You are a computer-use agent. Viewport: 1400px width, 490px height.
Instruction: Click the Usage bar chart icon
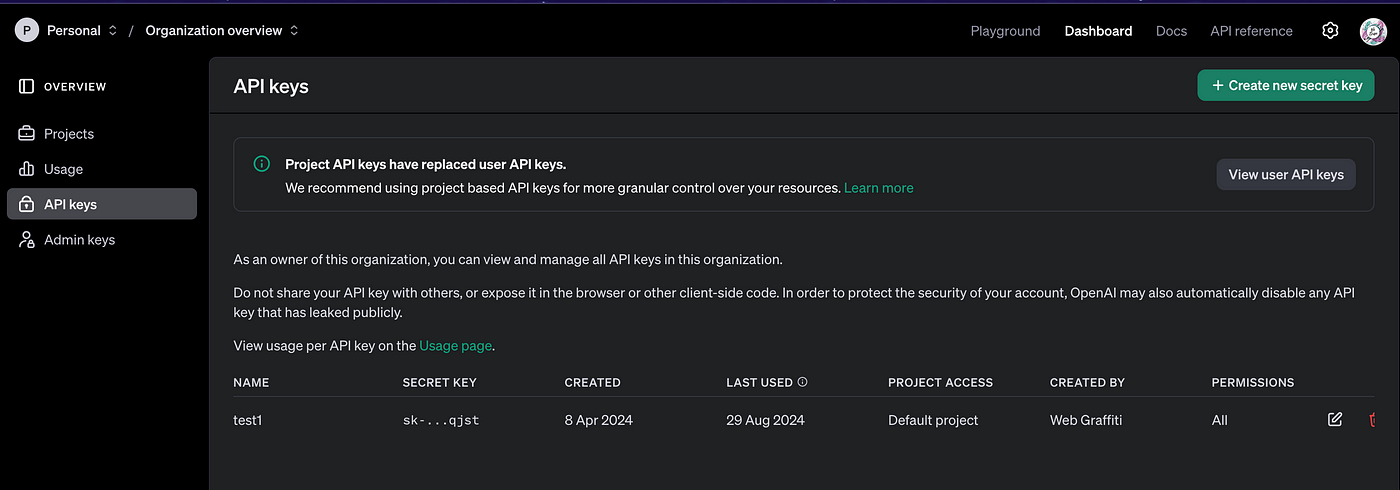point(27,169)
